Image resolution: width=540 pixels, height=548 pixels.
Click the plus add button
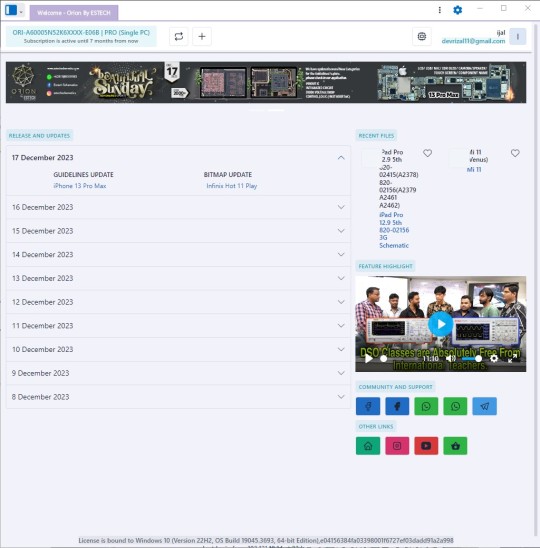202,36
